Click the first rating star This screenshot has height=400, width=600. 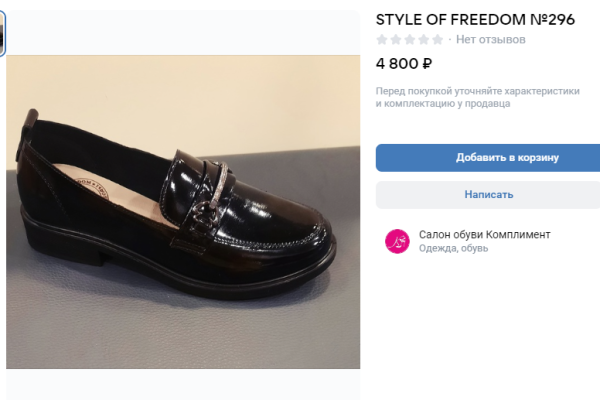coord(382,40)
